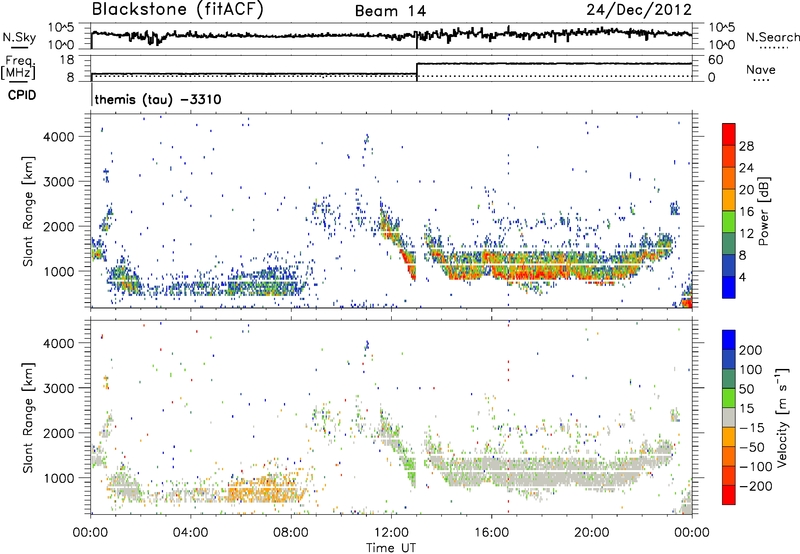Viewport: 800px width, 554px height.
Task: Click the '16:00' time axis label
Action: (x=491, y=533)
